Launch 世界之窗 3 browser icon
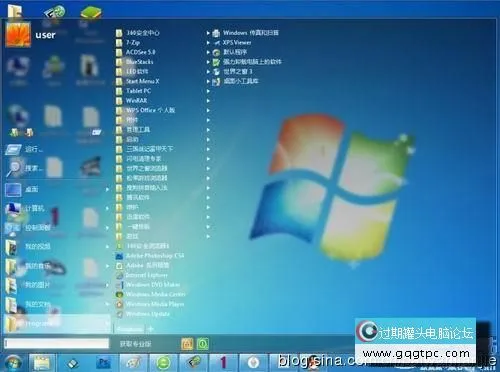This screenshot has height=372, width=500. [216, 72]
